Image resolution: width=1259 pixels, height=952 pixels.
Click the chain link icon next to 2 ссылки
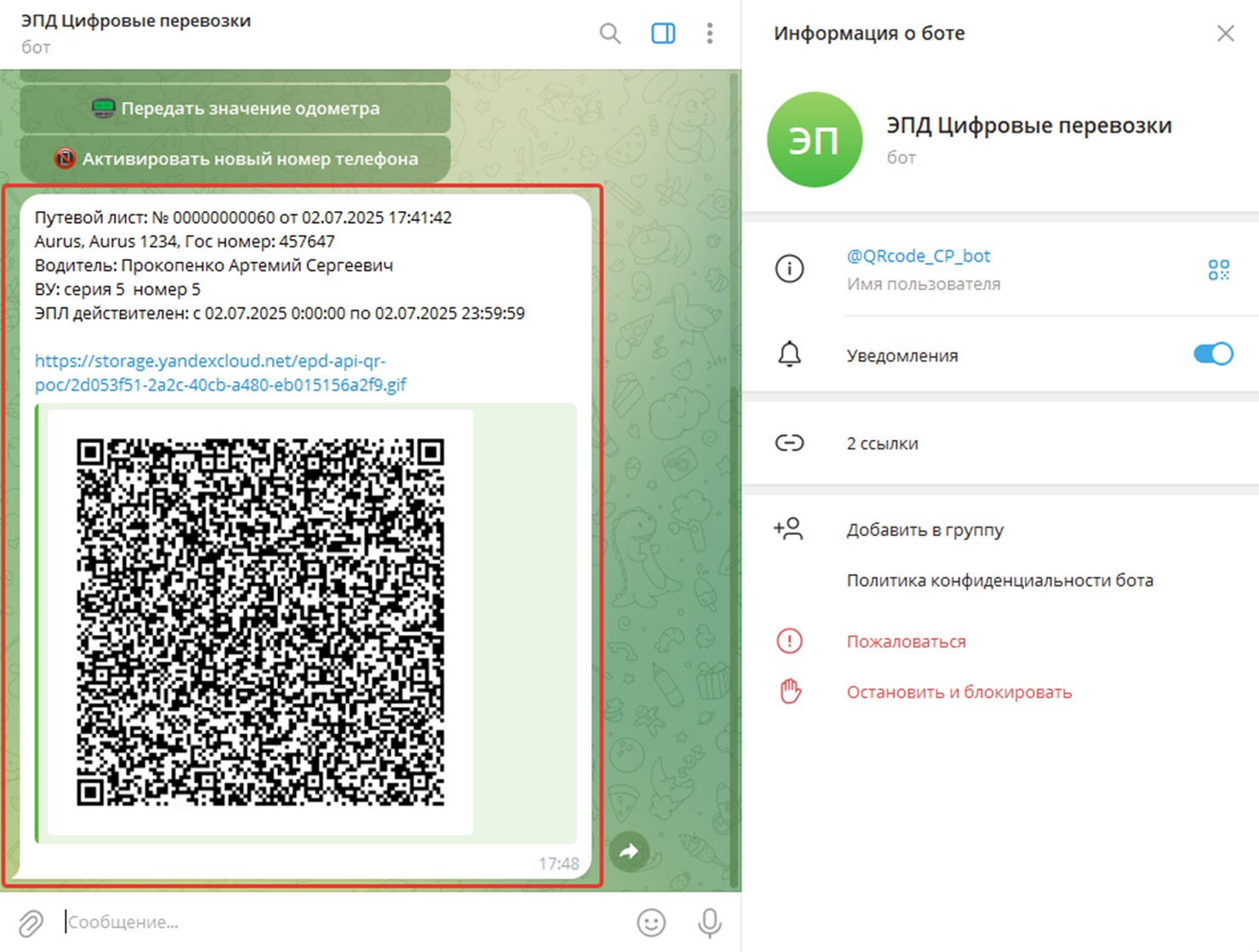789,443
